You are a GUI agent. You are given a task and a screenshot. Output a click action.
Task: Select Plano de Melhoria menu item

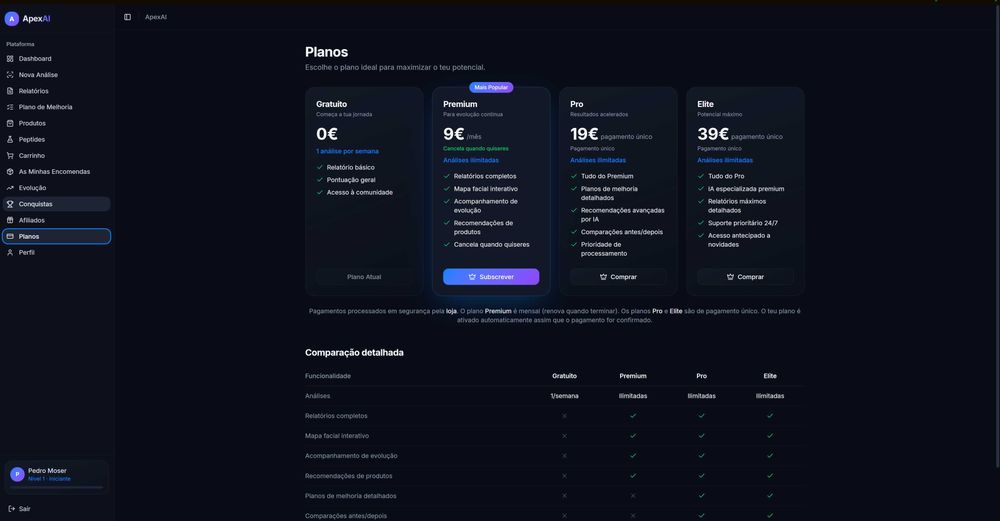(56, 107)
